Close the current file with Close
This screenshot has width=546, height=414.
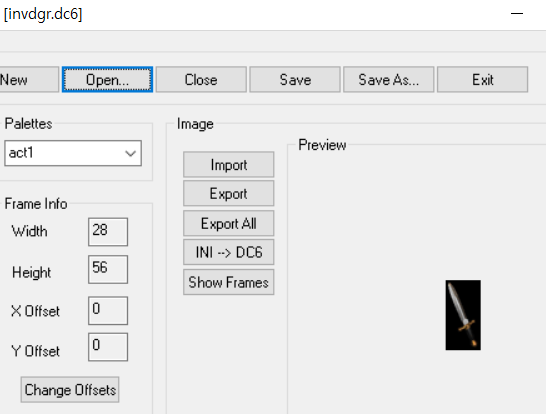(x=201, y=79)
